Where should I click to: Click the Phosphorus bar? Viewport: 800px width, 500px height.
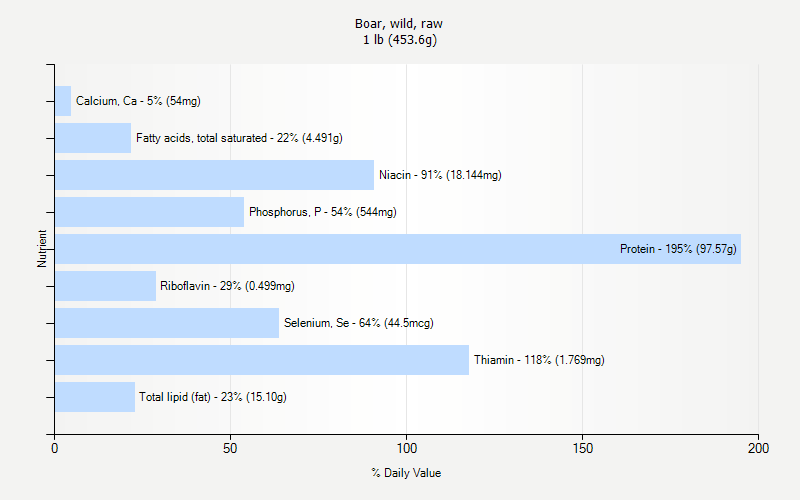point(149,212)
